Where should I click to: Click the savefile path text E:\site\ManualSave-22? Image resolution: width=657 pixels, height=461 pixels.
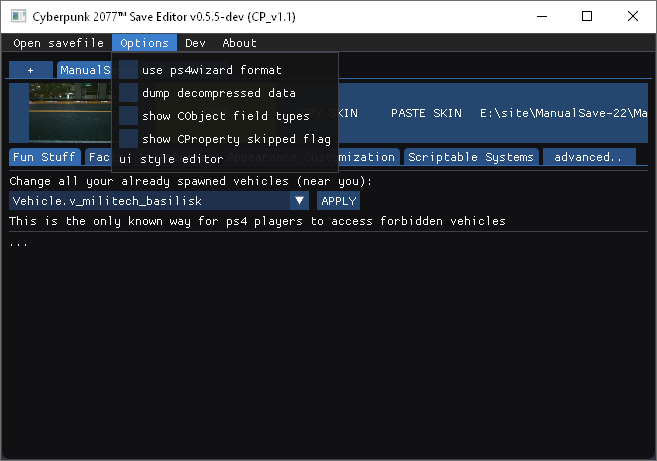(x=563, y=113)
